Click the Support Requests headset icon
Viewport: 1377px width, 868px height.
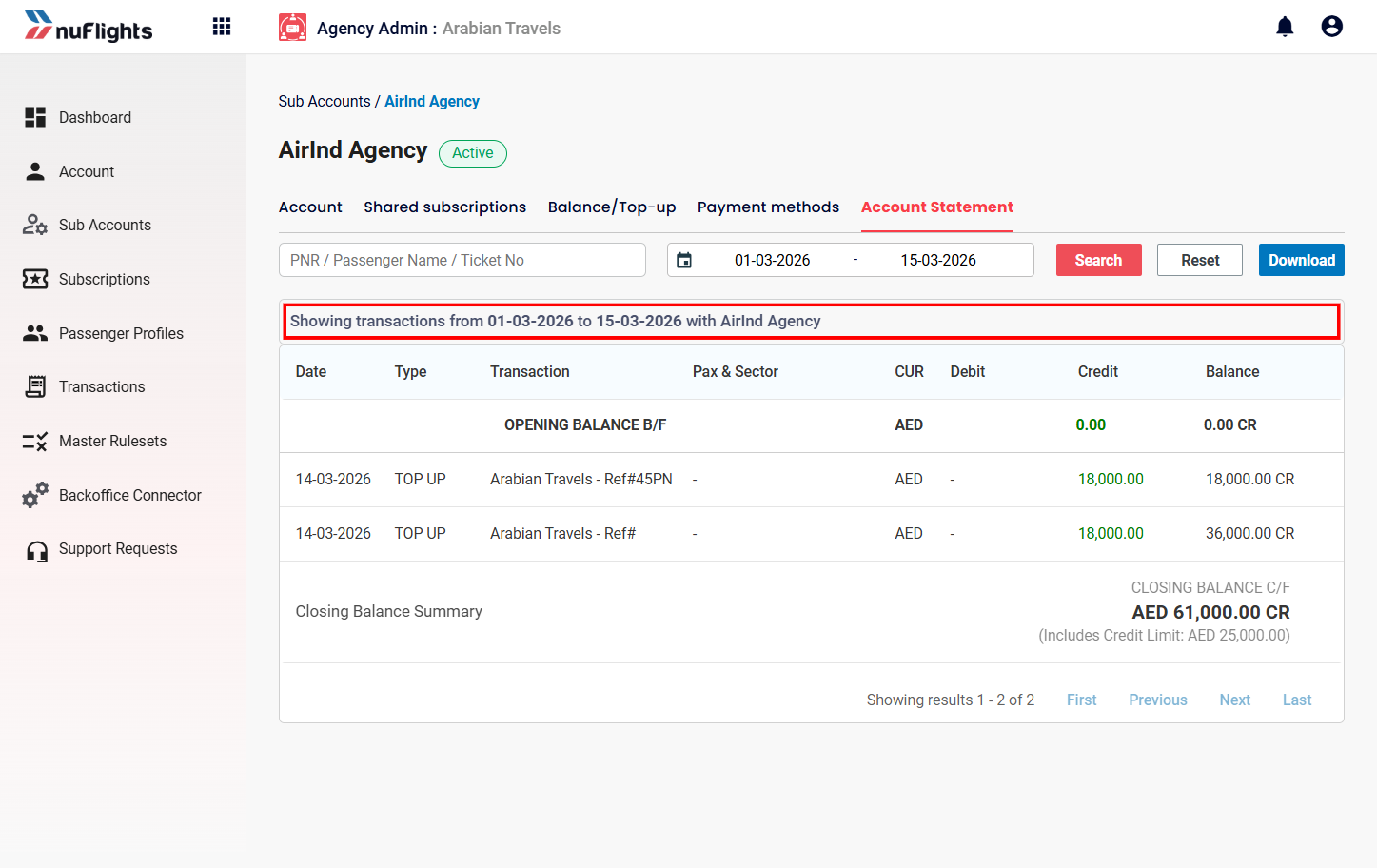pyautogui.click(x=37, y=551)
